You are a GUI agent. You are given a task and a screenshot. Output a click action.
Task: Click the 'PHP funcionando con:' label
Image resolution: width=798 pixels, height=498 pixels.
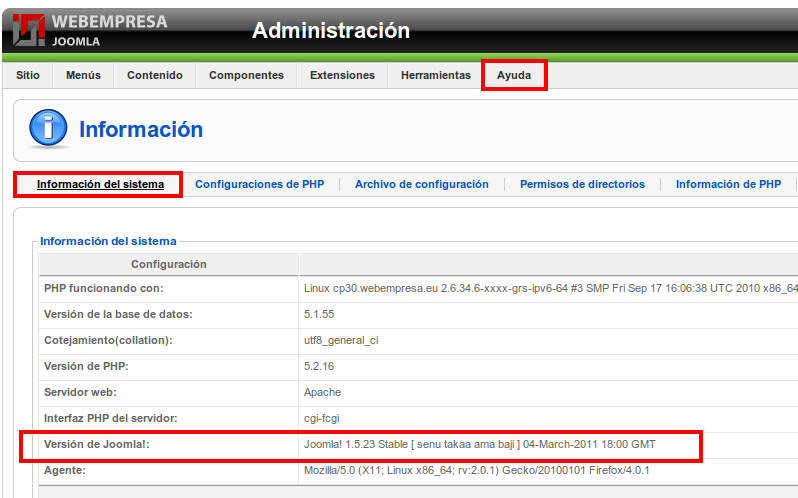click(x=104, y=288)
